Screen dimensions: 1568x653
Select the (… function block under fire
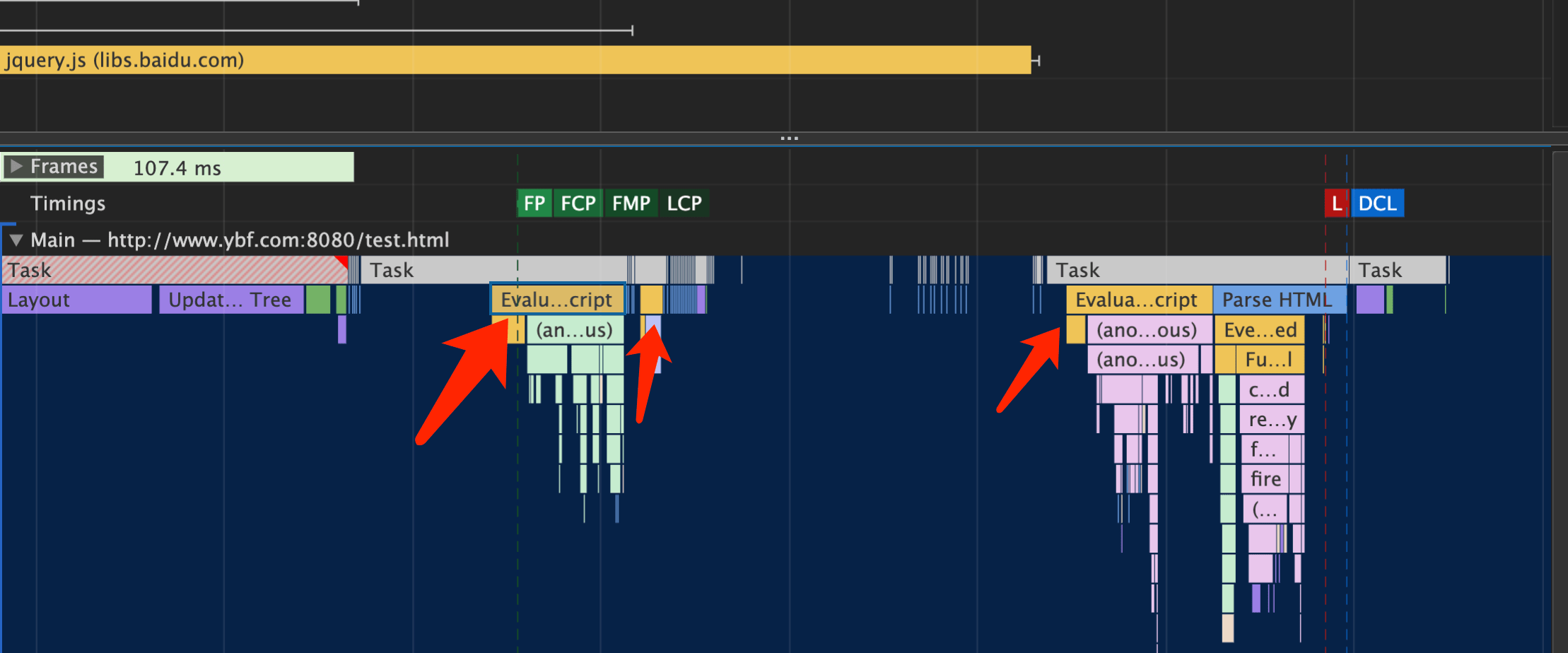1265,509
